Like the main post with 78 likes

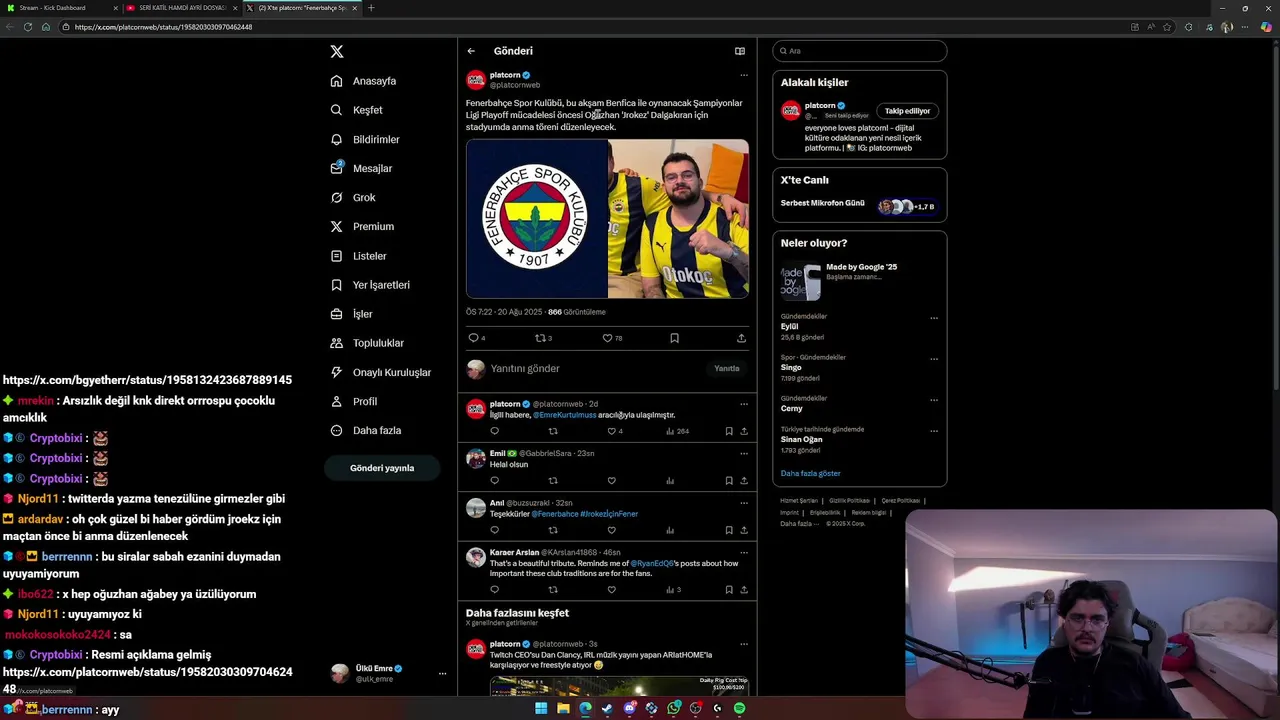(x=607, y=338)
